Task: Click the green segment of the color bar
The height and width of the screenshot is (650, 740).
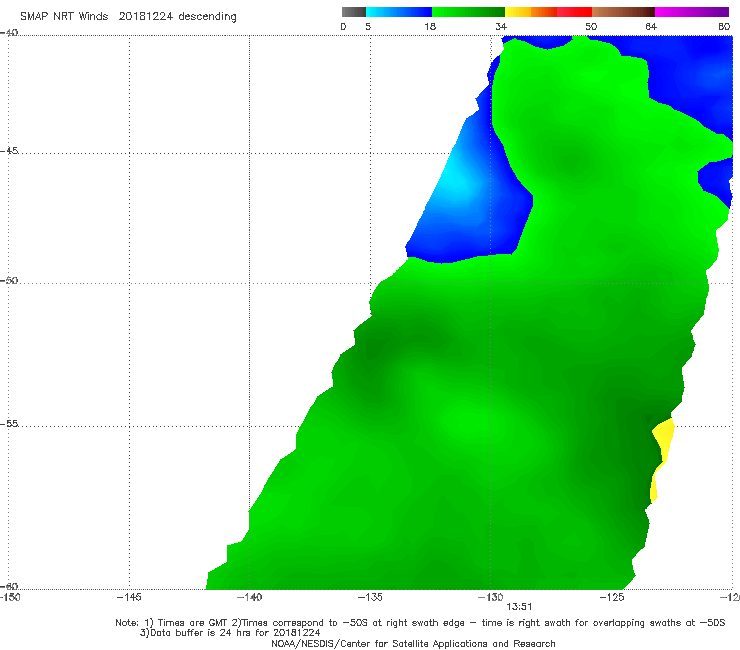Action: click(x=468, y=12)
